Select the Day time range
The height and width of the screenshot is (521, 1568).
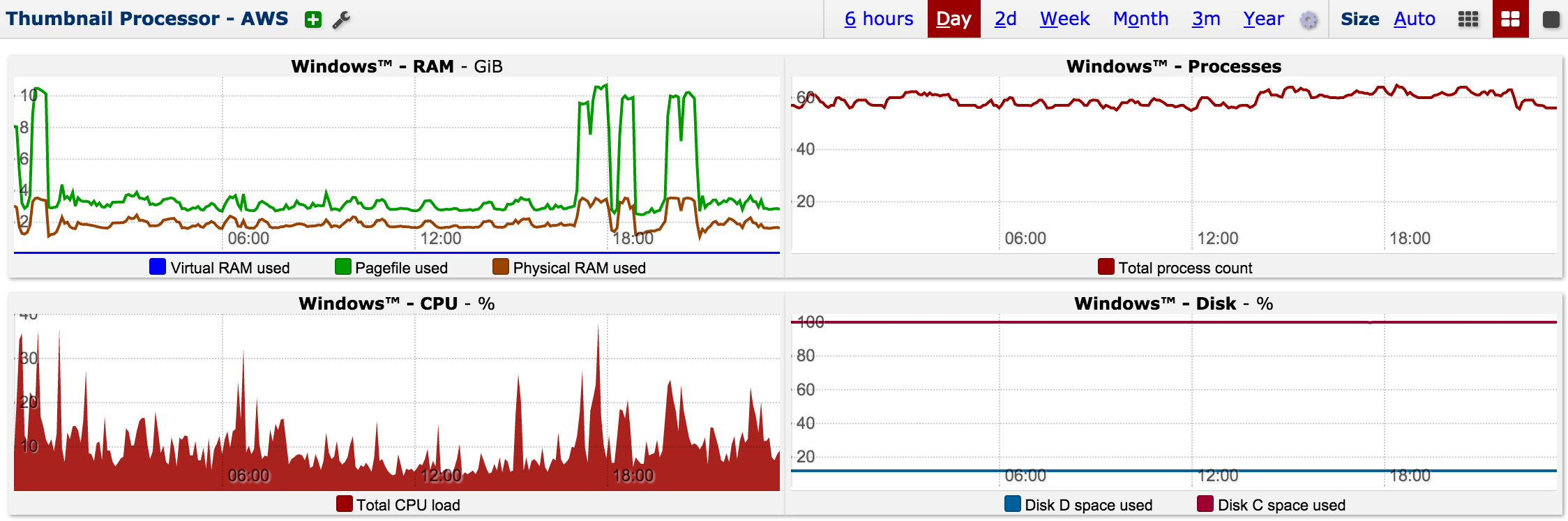(x=953, y=19)
